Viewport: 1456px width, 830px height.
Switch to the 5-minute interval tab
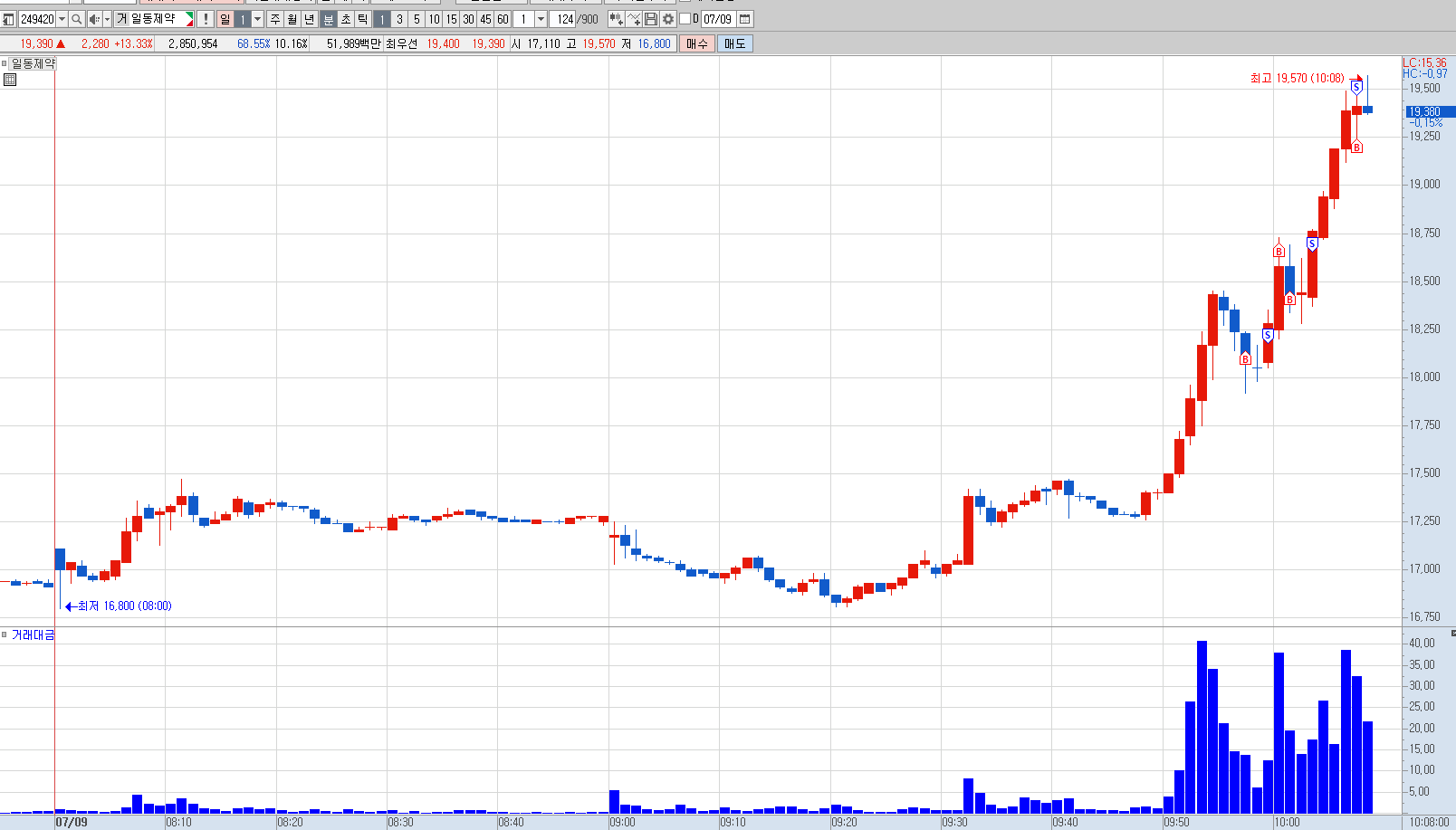tap(417, 19)
